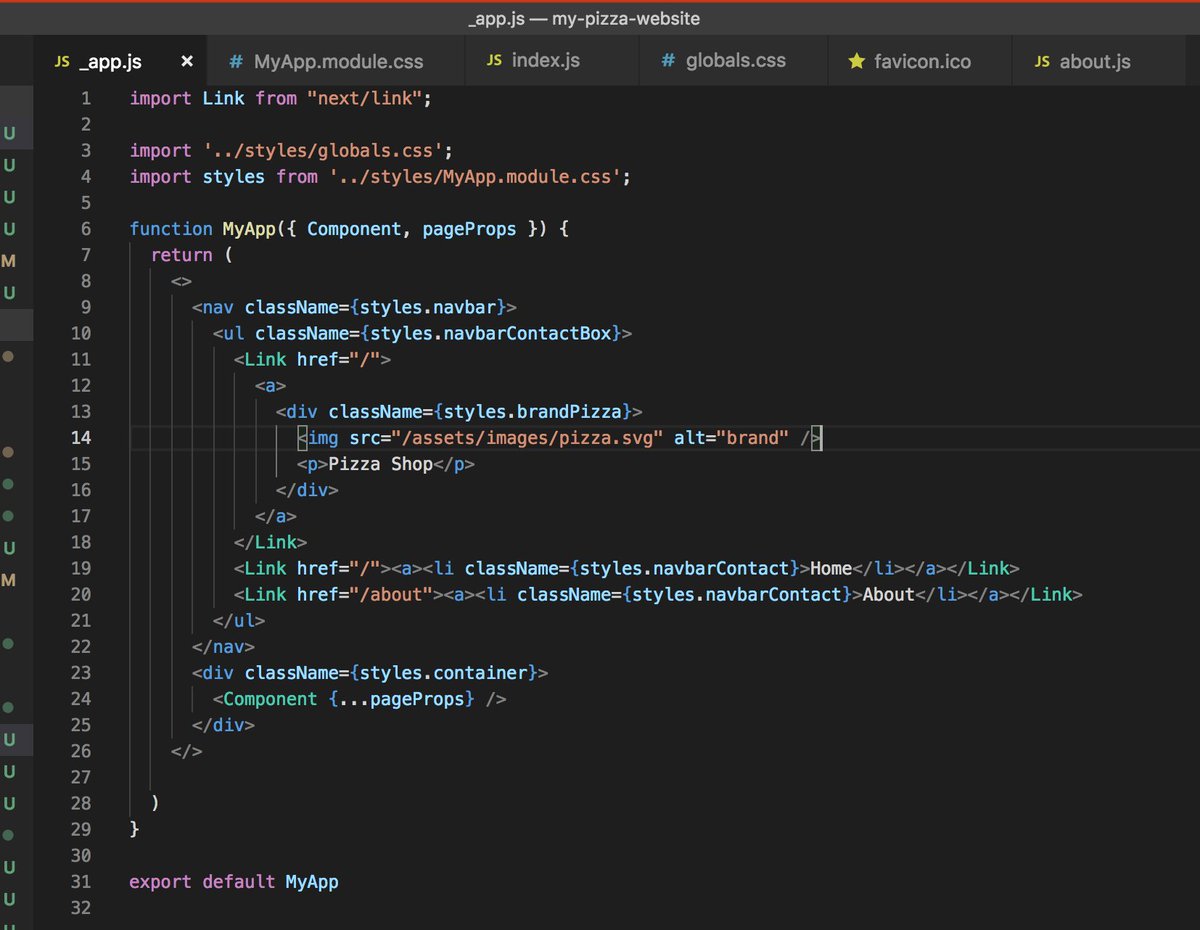The width and height of the screenshot is (1200, 930).
Task: Switch to the _app.js tab
Action: click(120, 61)
